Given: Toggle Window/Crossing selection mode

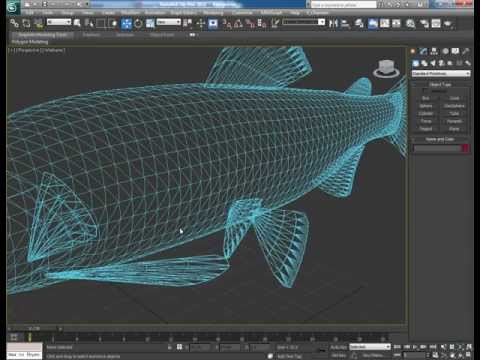Looking at the screenshot, I should tap(113, 23).
